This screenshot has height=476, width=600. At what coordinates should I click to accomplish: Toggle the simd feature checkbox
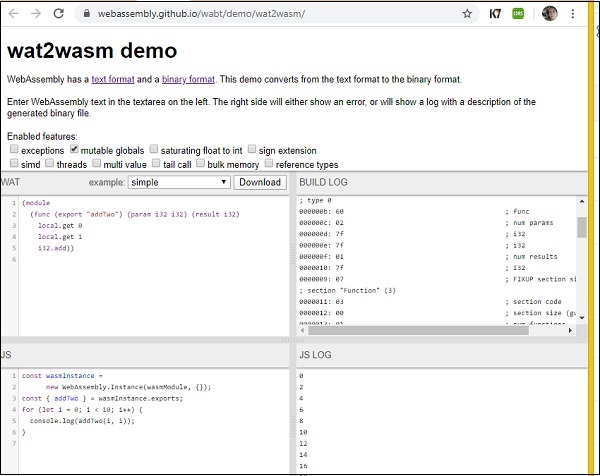coord(13,163)
